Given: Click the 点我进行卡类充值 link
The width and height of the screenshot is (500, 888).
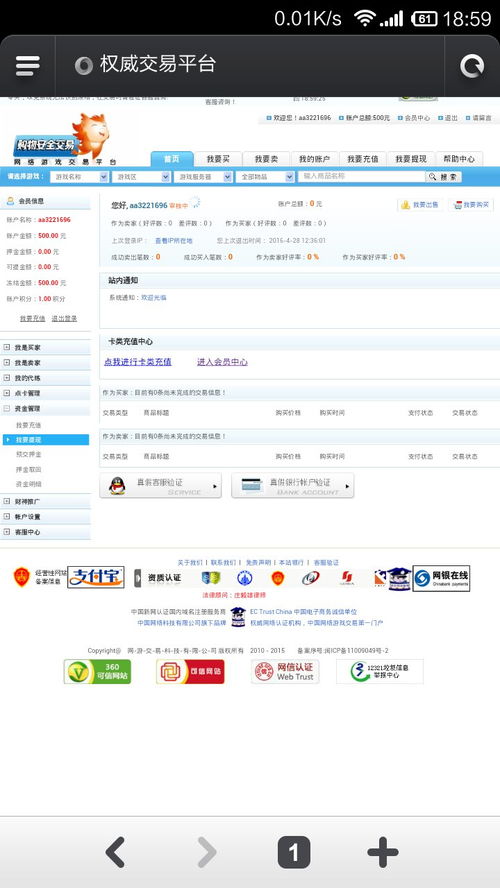Looking at the screenshot, I should (x=138, y=361).
